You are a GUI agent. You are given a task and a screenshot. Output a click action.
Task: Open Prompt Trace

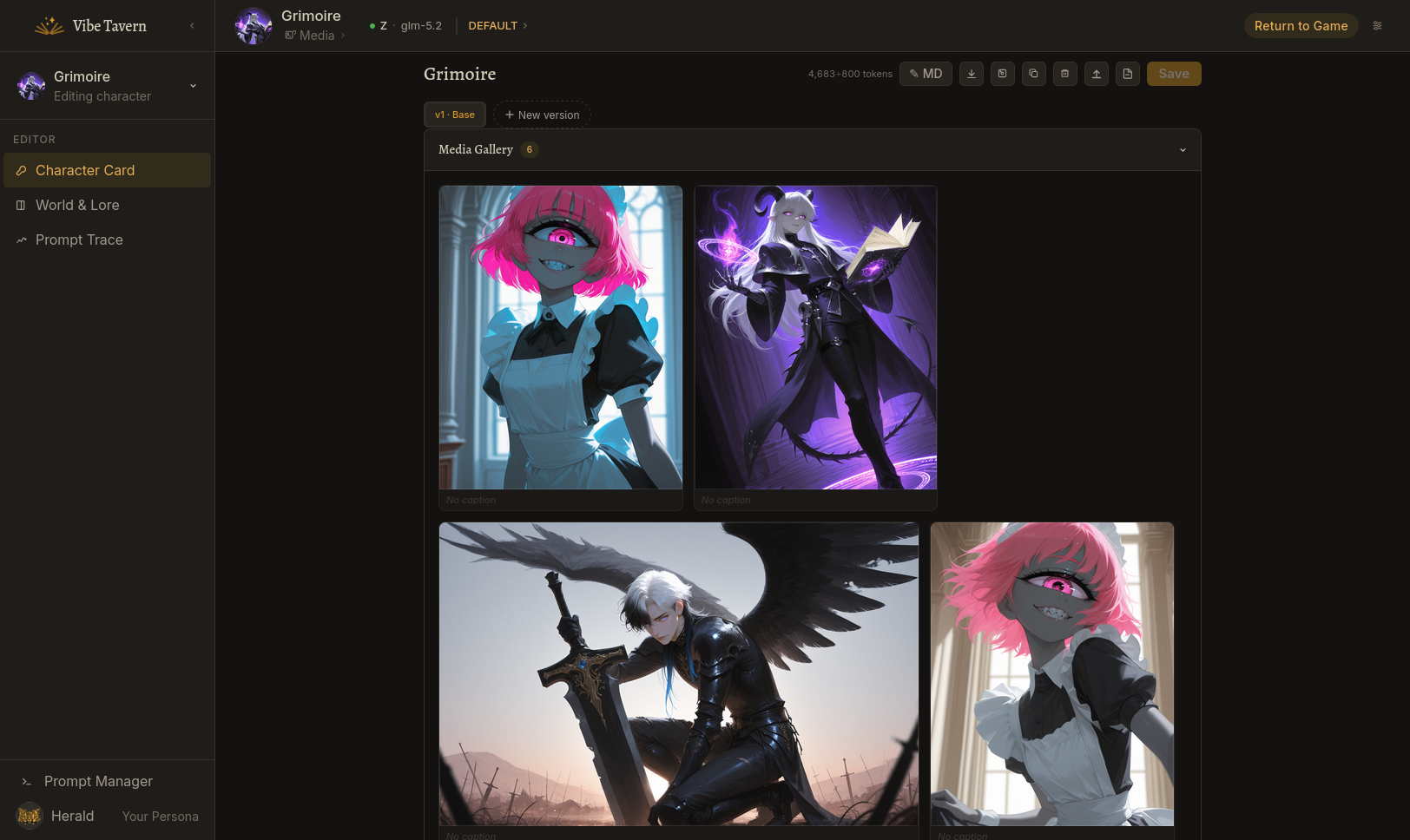108,240
